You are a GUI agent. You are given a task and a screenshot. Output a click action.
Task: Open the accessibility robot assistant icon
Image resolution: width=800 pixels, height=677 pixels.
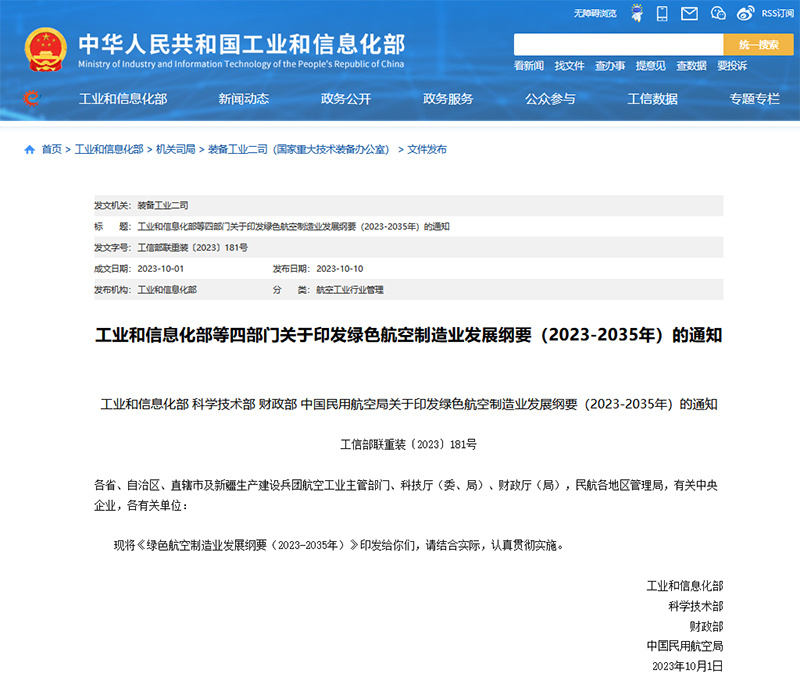point(637,13)
